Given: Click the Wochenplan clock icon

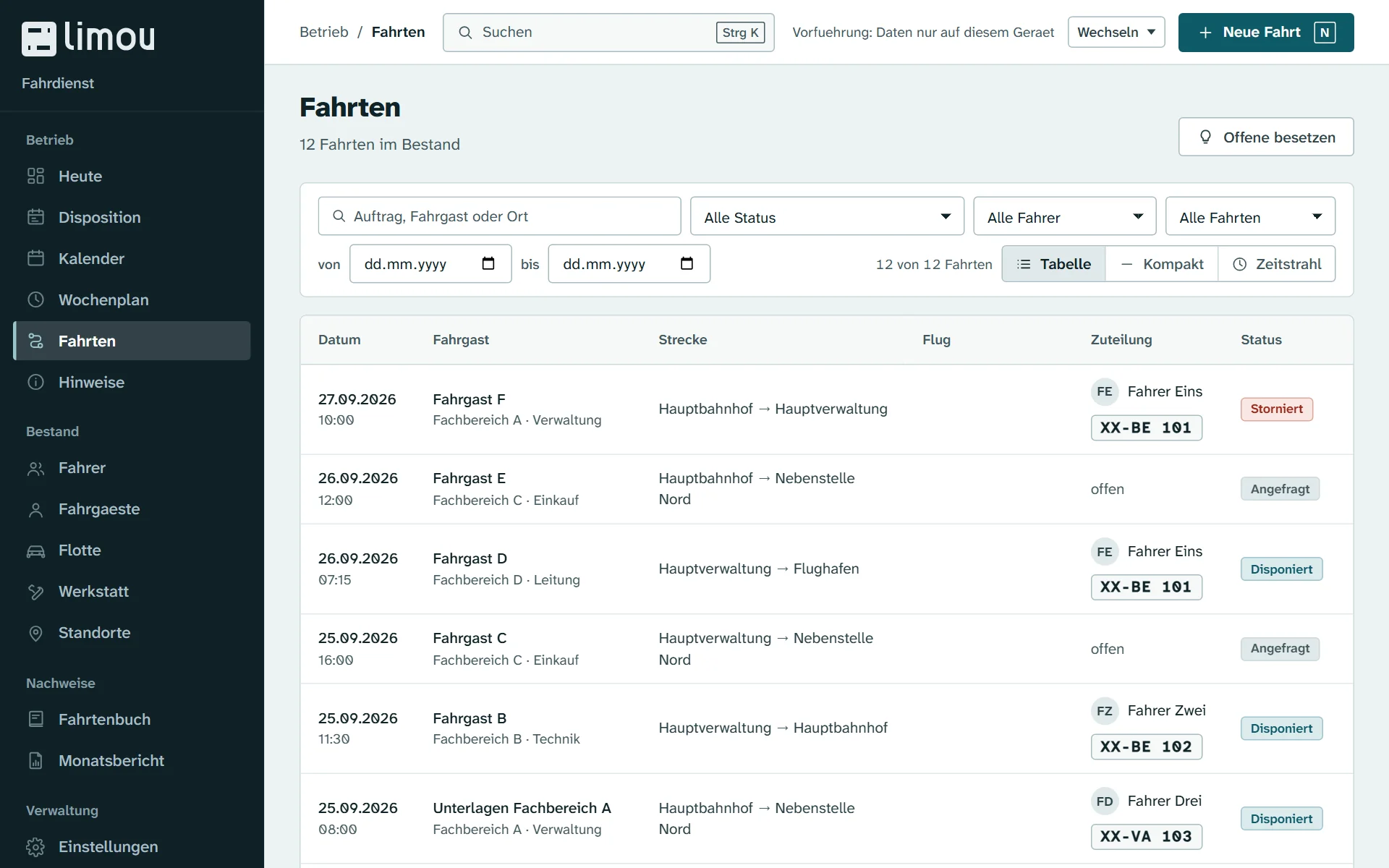Looking at the screenshot, I should (x=35, y=299).
